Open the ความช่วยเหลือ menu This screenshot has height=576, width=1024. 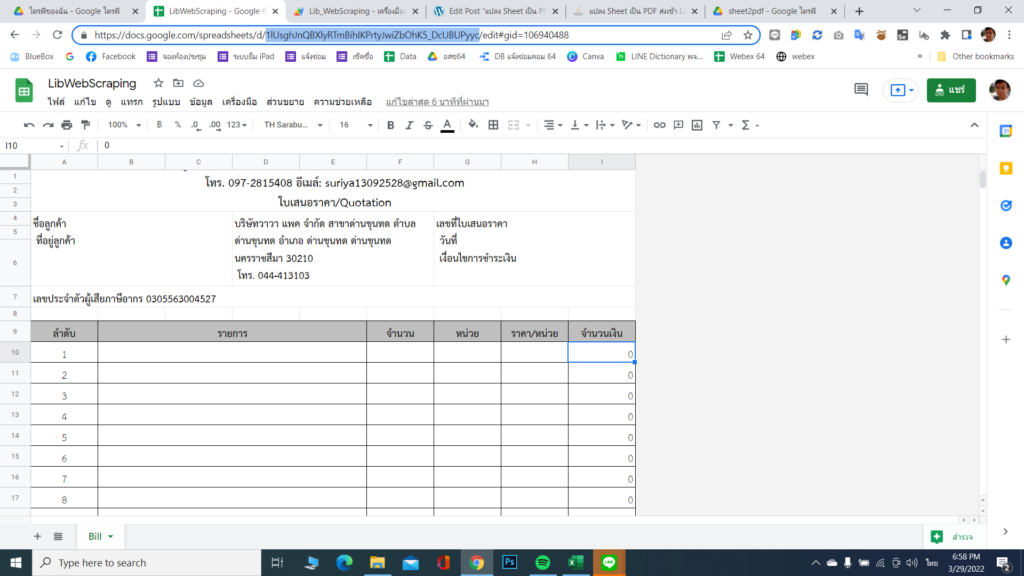tap(342, 102)
